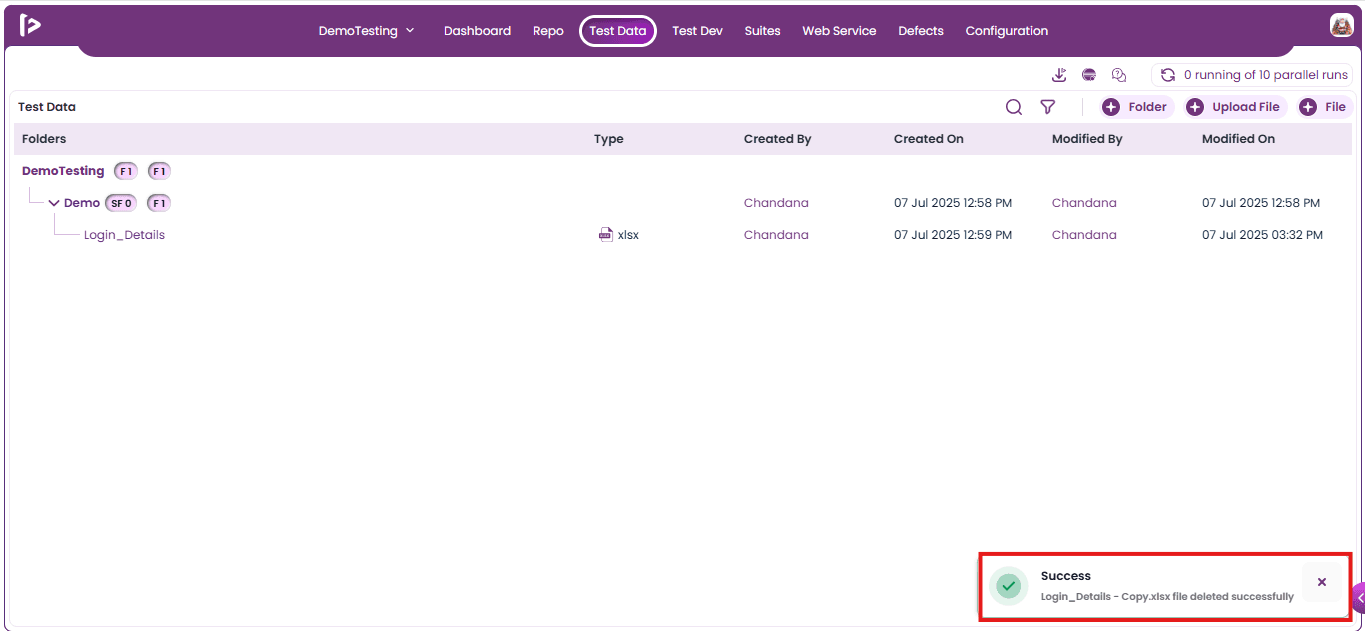
Task: Go to the Dashboard tab
Action: click(x=477, y=31)
